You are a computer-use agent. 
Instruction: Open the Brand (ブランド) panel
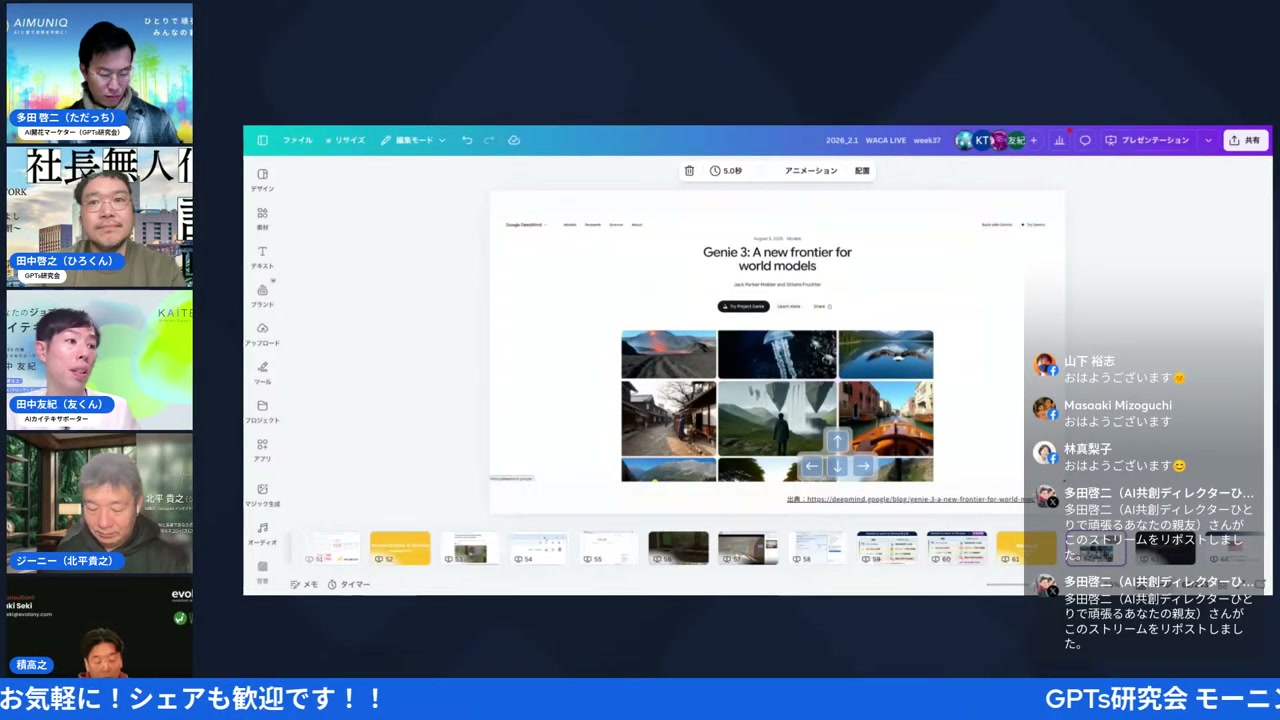point(262,295)
